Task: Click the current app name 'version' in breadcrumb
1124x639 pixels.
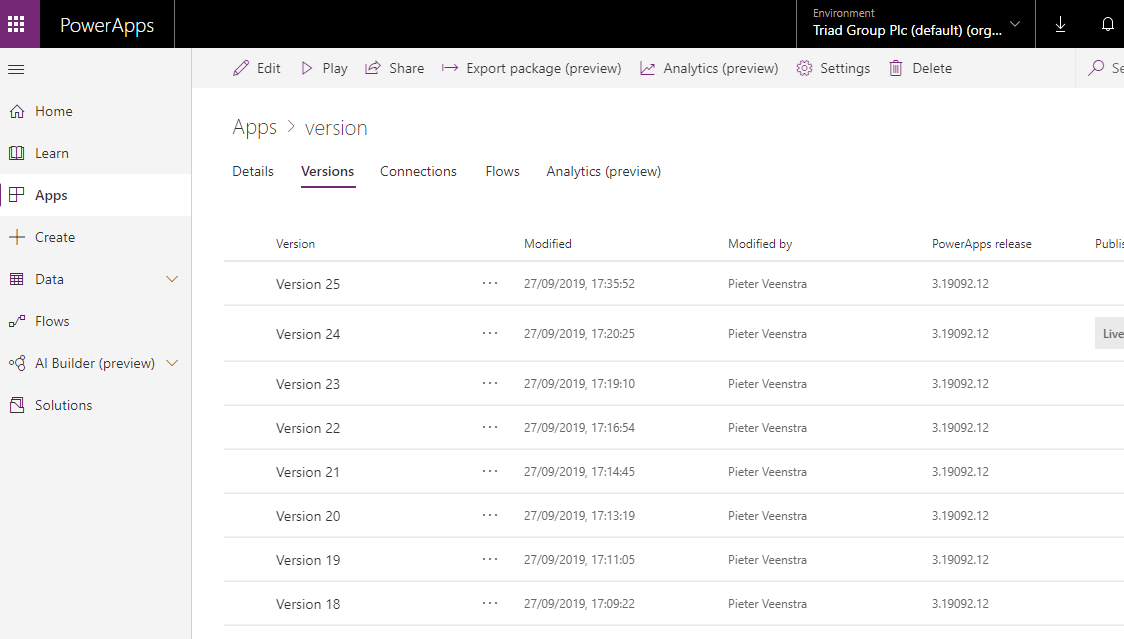Action: [336, 128]
